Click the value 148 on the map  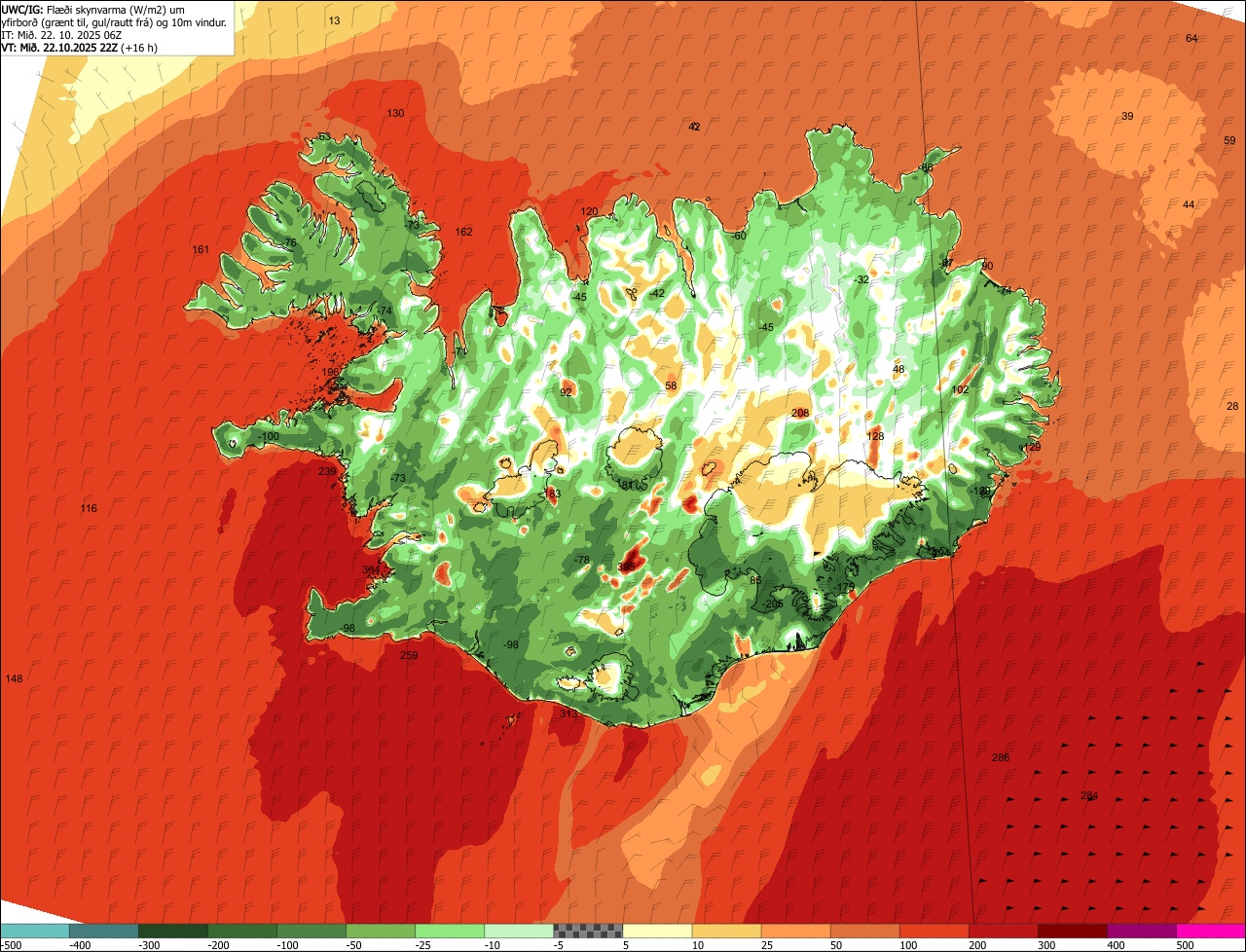coord(14,678)
